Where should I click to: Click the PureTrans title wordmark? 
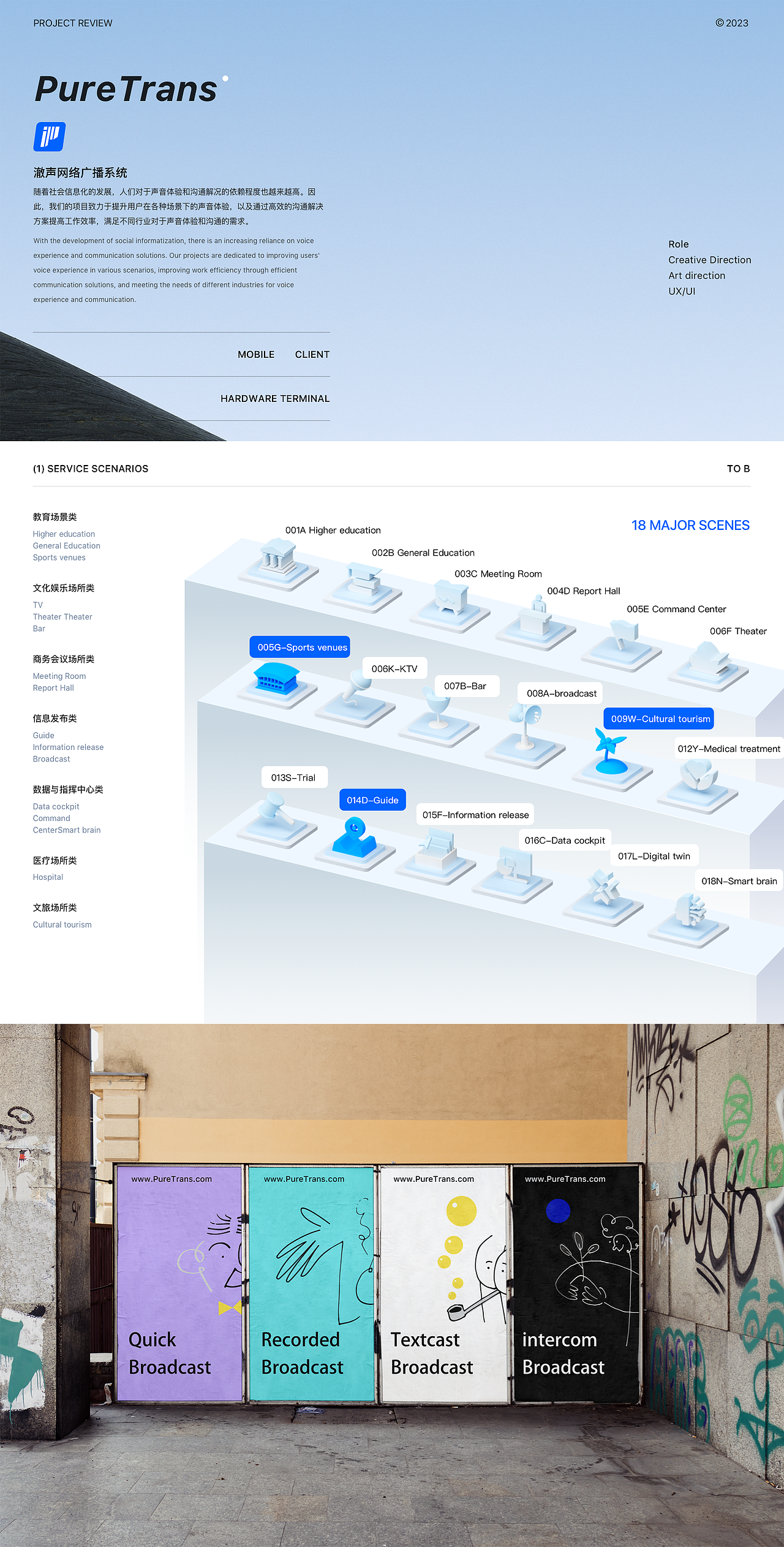[126, 89]
